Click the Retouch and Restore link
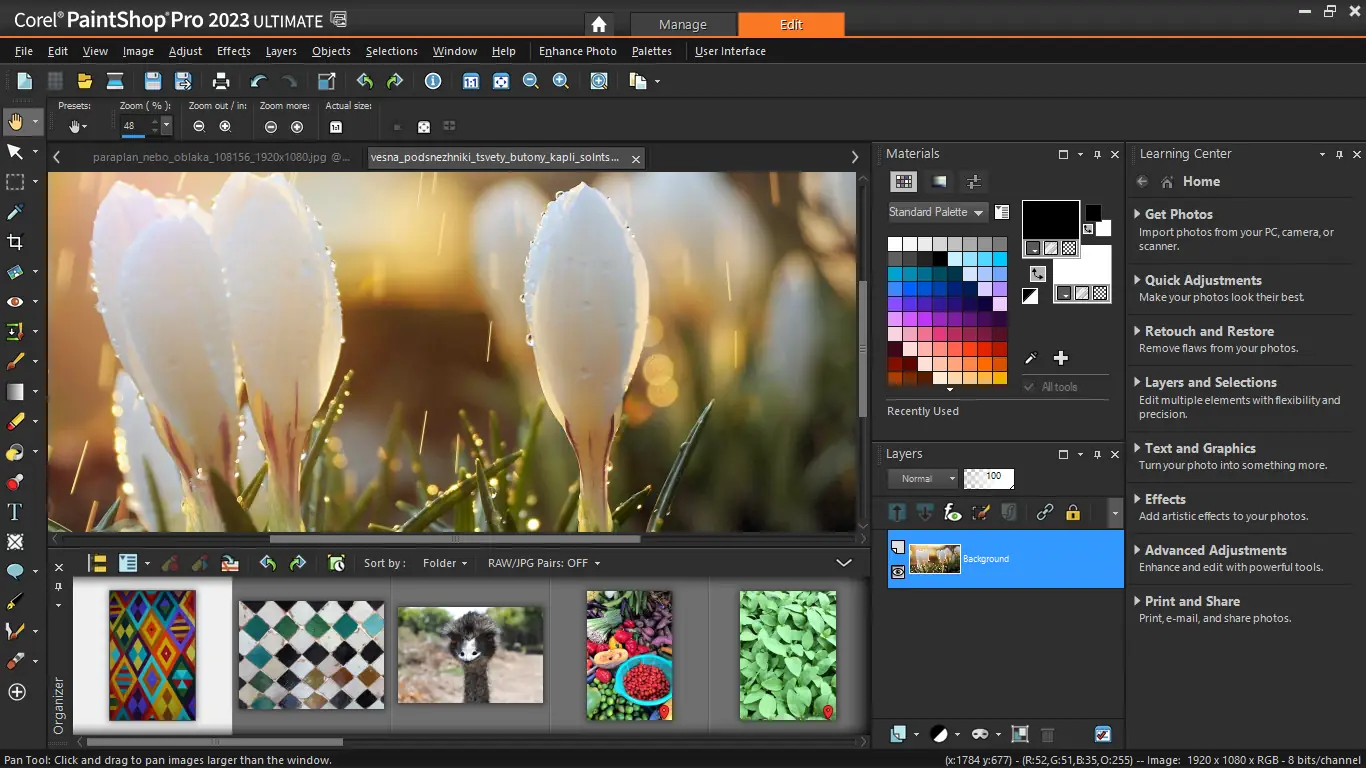 (1210, 331)
